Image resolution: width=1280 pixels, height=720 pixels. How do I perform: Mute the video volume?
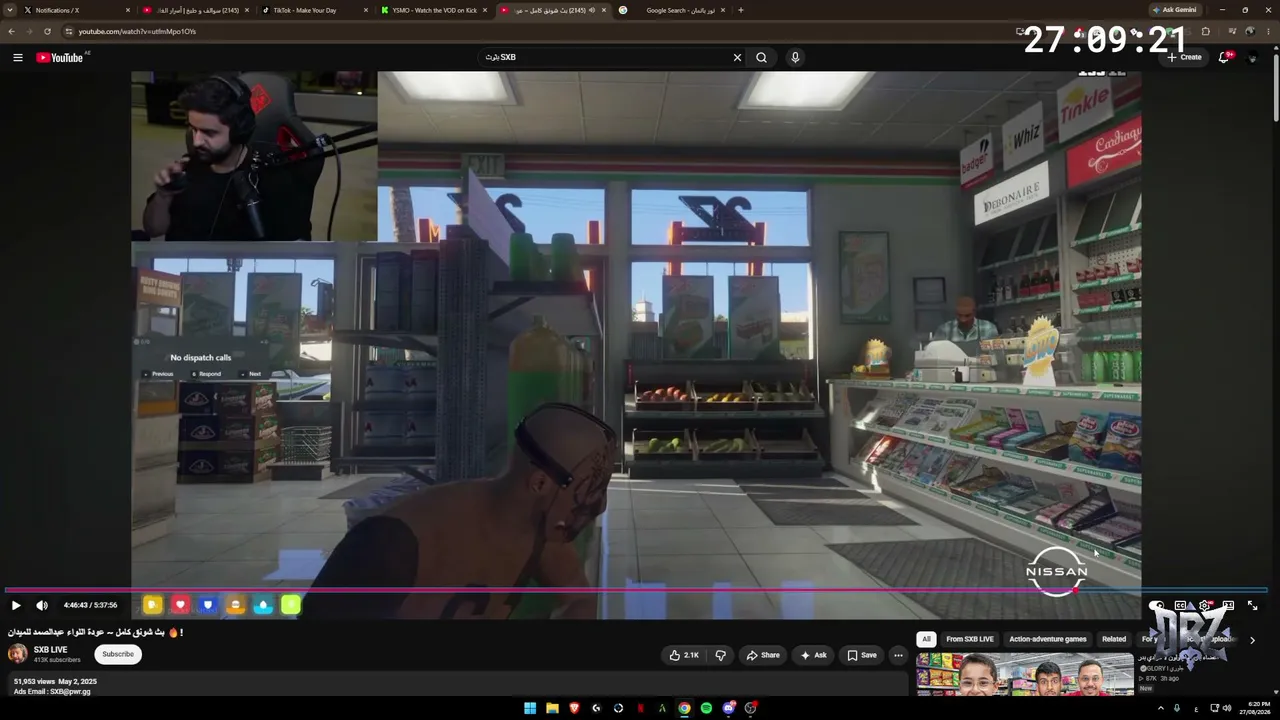[42, 605]
